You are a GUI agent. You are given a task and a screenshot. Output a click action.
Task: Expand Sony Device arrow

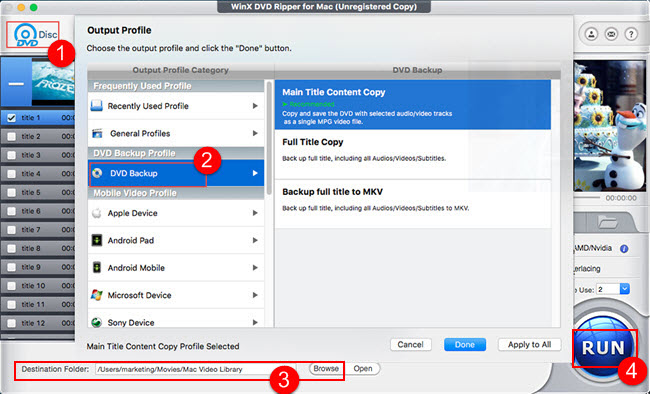pyautogui.click(x=255, y=322)
